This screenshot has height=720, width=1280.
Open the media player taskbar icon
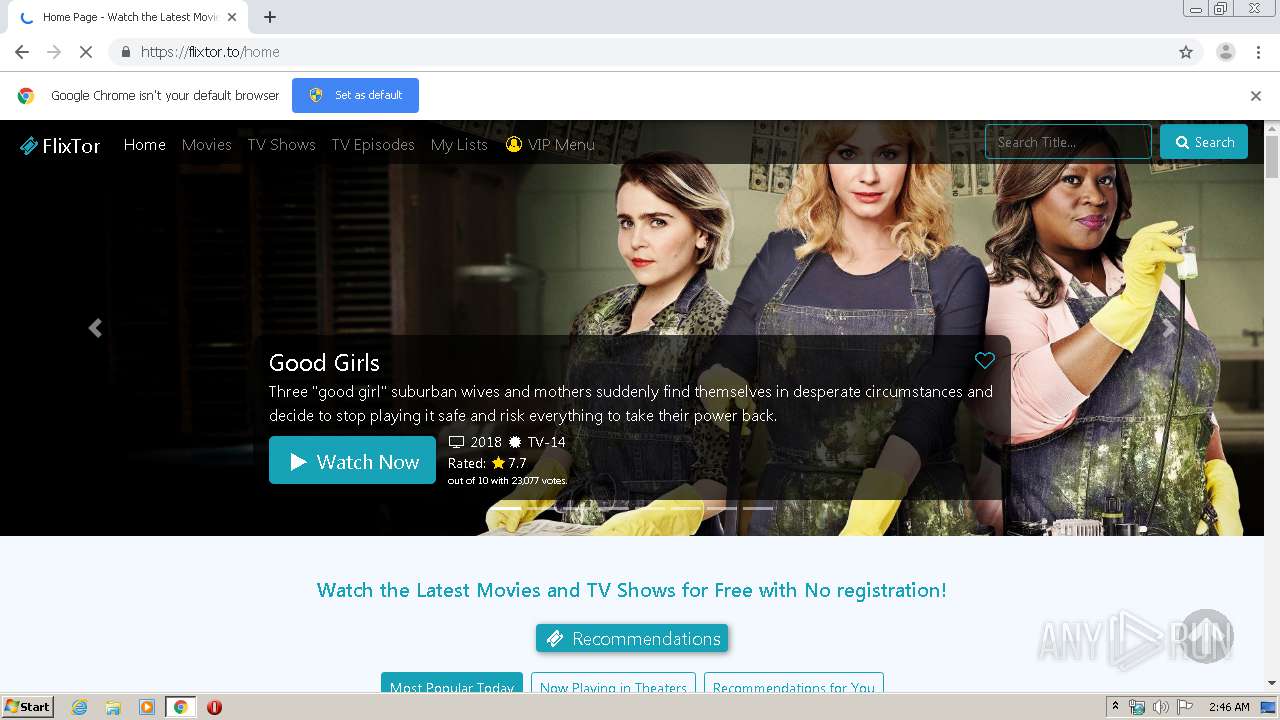[147, 707]
